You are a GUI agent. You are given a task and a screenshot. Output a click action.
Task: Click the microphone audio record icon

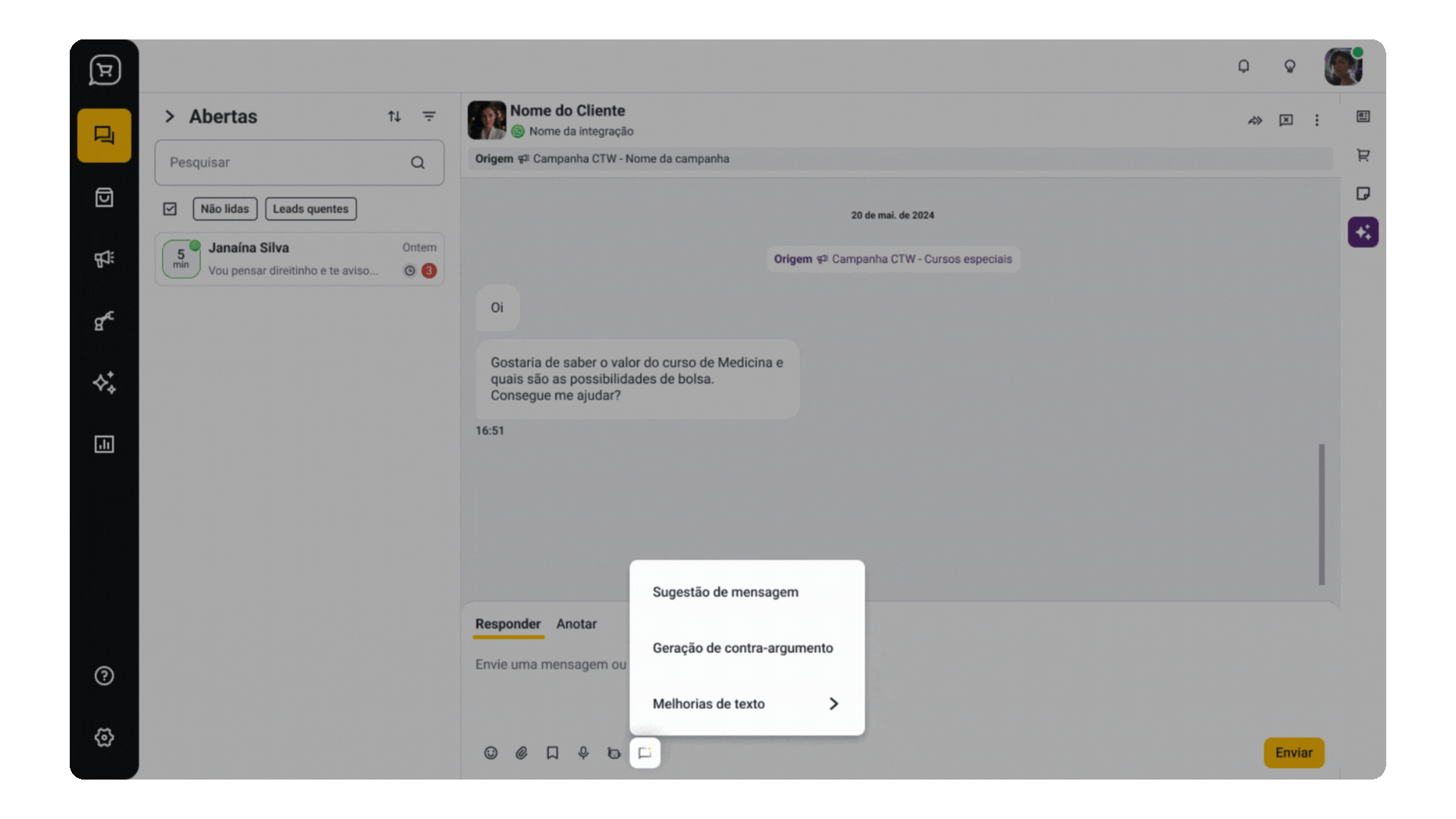tap(583, 753)
